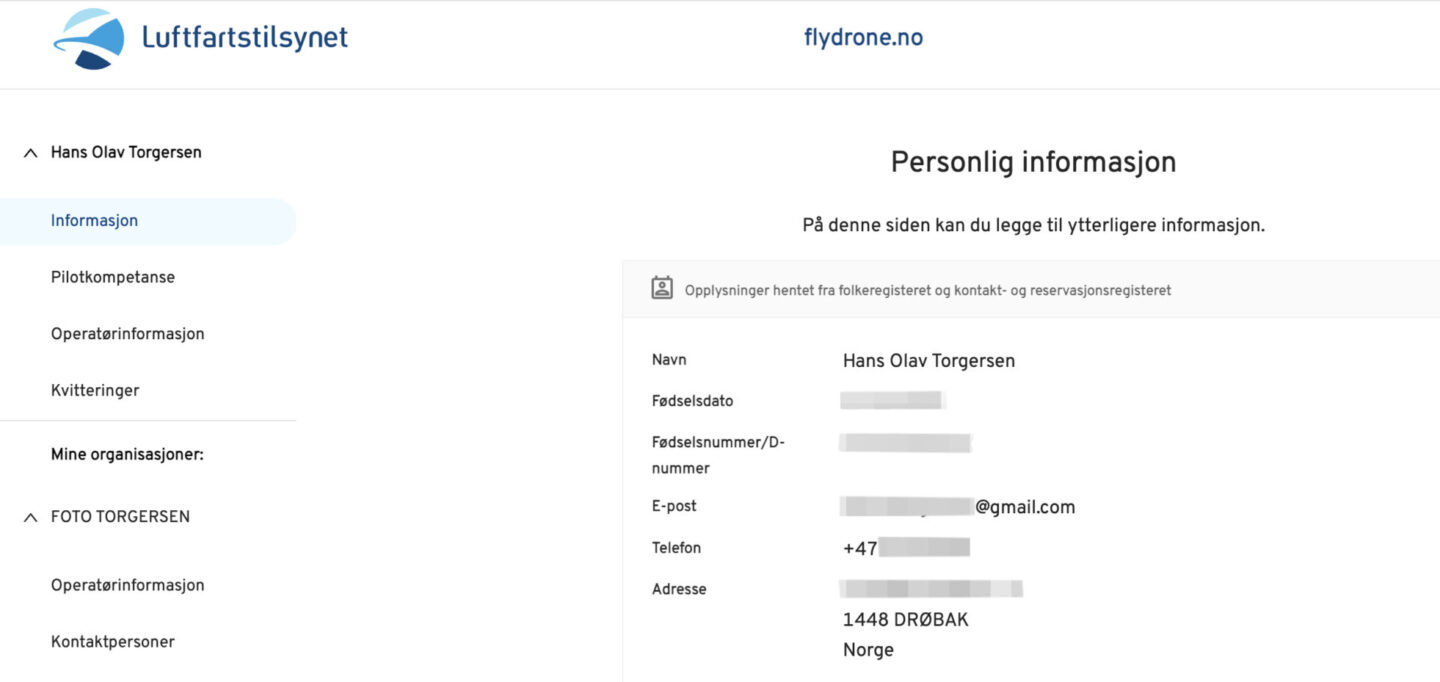Screen dimensions: 1440x682
Task: Click the Luftfartstilsynet name text in header
Action: (244, 38)
